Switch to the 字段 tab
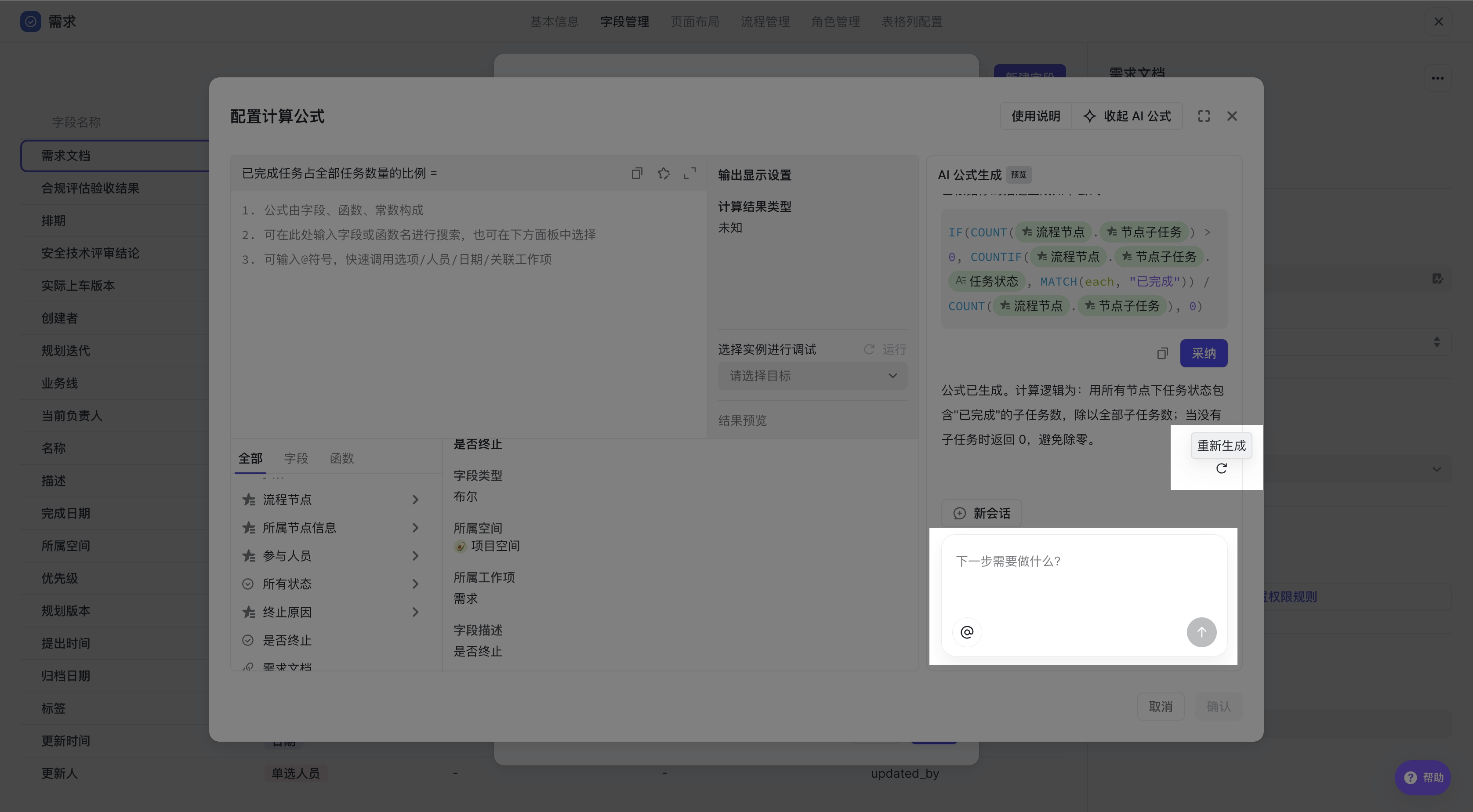 (x=296, y=459)
